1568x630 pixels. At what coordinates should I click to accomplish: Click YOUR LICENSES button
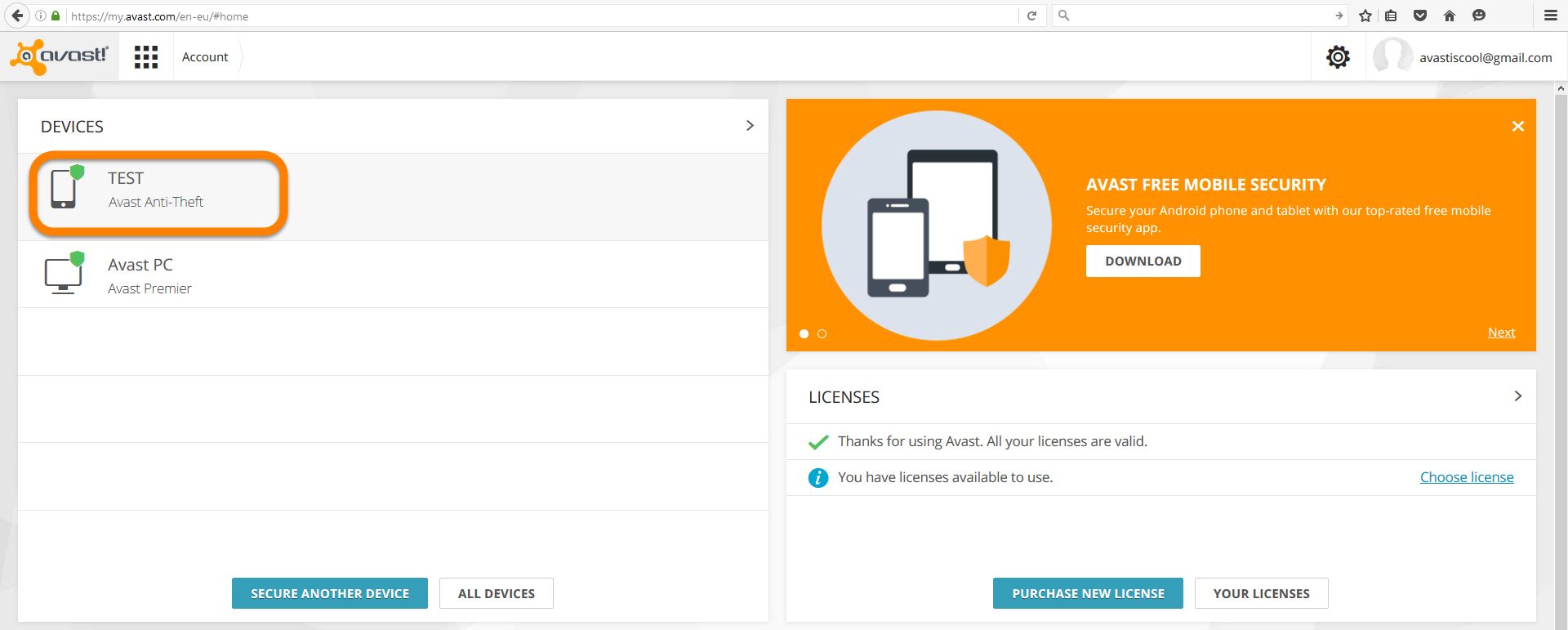[x=1261, y=593]
